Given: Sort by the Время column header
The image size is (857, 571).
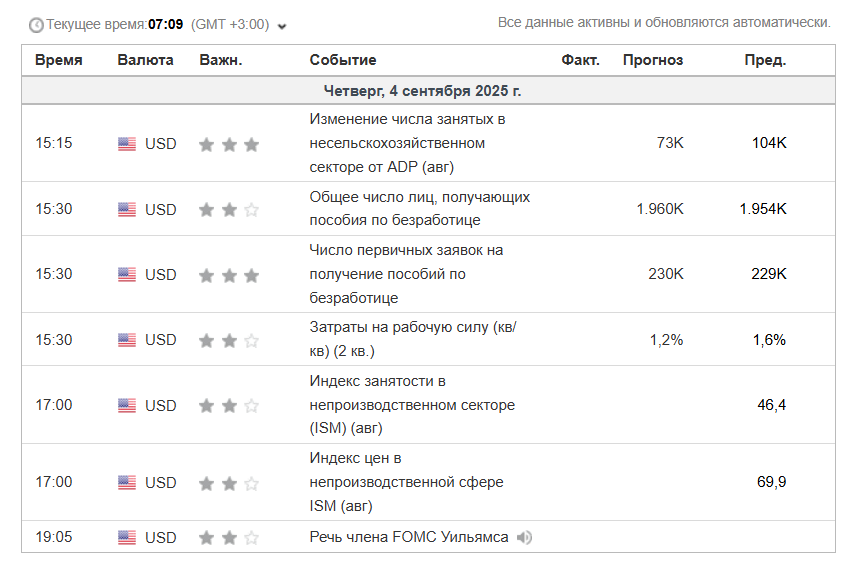Looking at the screenshot, I should tap(58, 60).
